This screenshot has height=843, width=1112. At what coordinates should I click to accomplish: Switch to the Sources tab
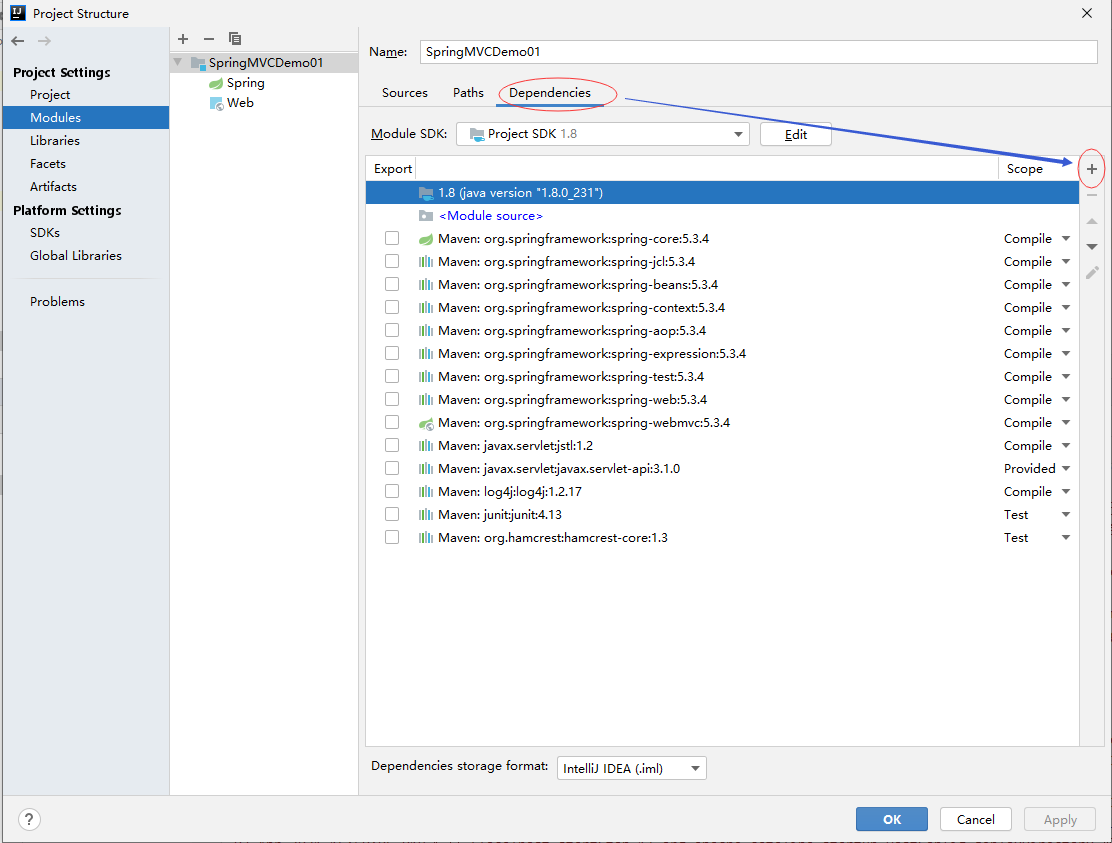pyautogui.click(x=405, y=93)
